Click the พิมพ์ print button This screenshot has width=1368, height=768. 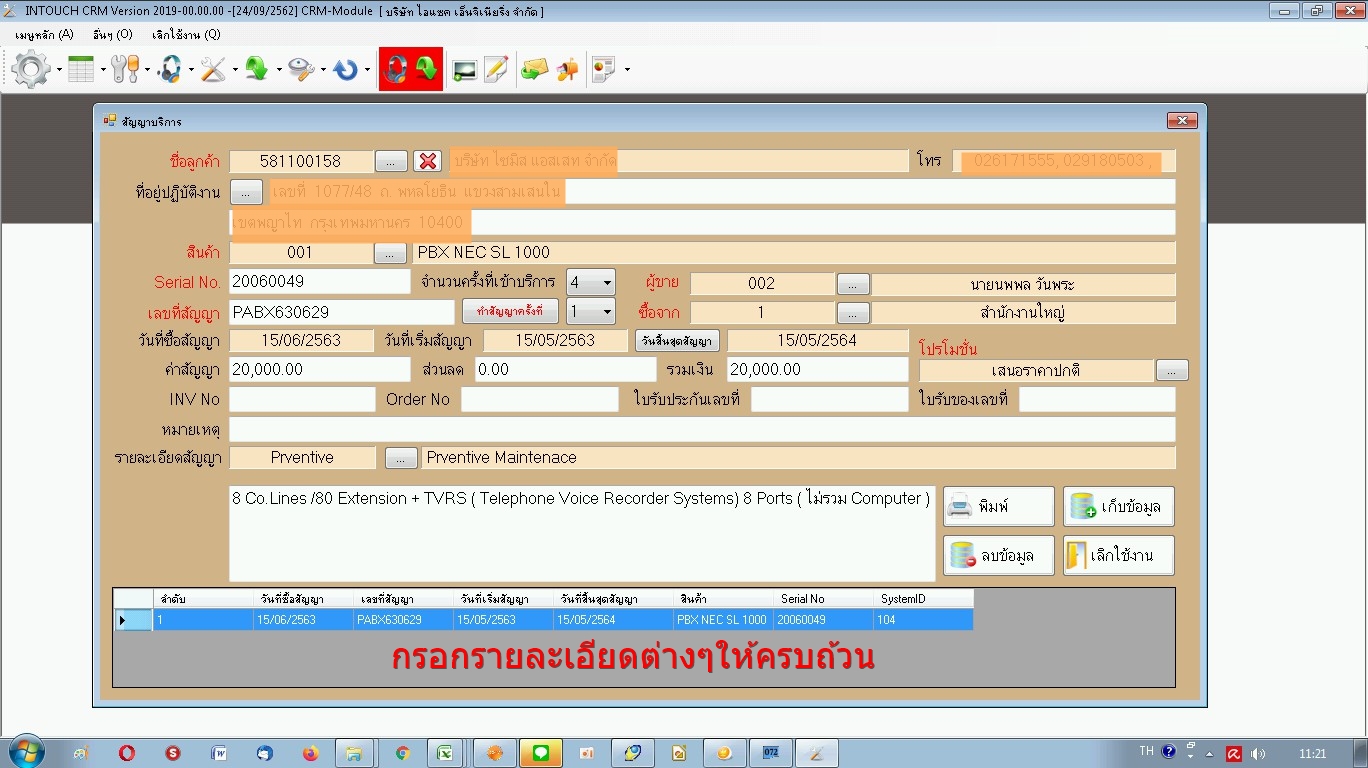(x=998, y=507)
